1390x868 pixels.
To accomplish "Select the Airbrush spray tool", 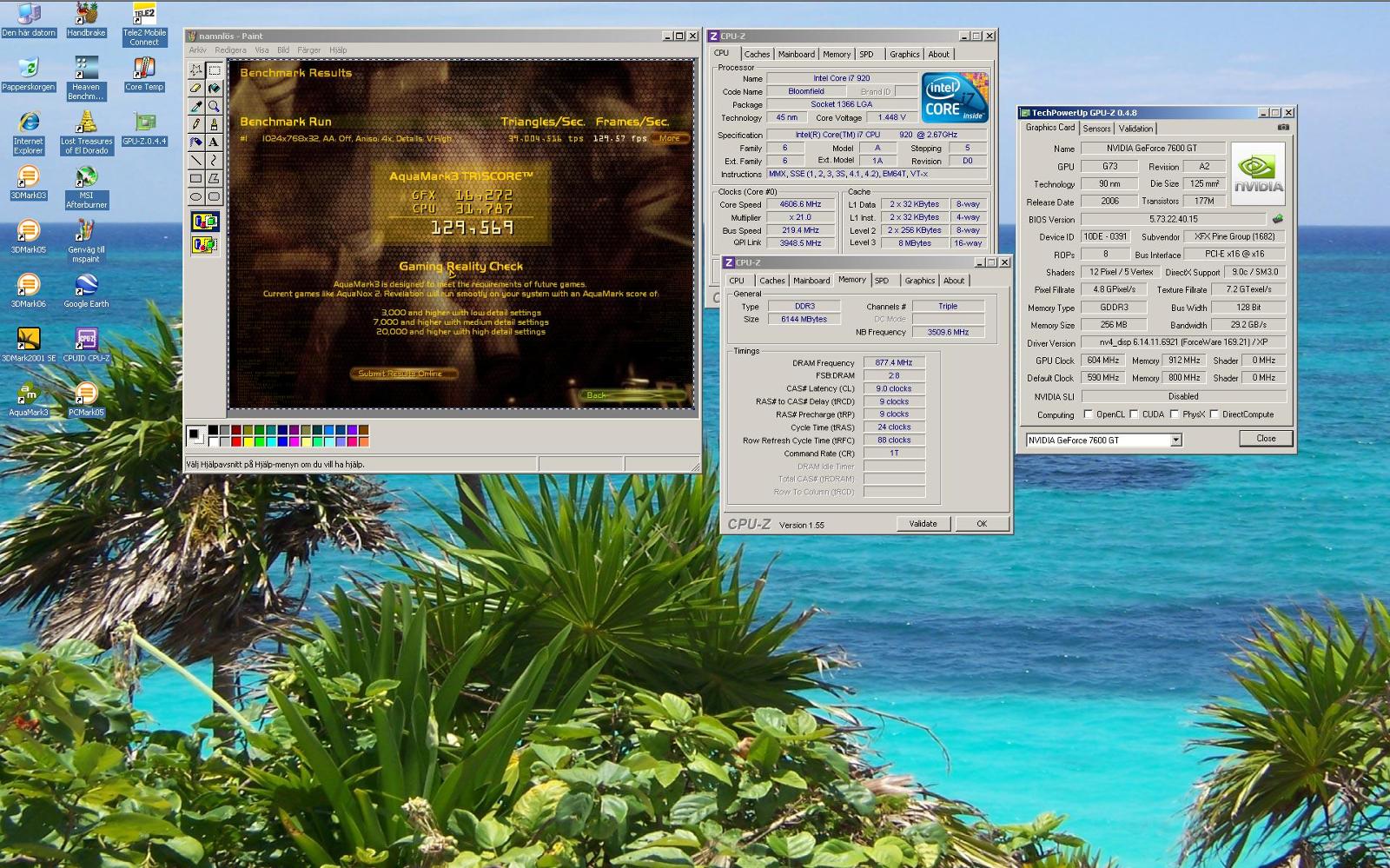I will coord(196,142).
